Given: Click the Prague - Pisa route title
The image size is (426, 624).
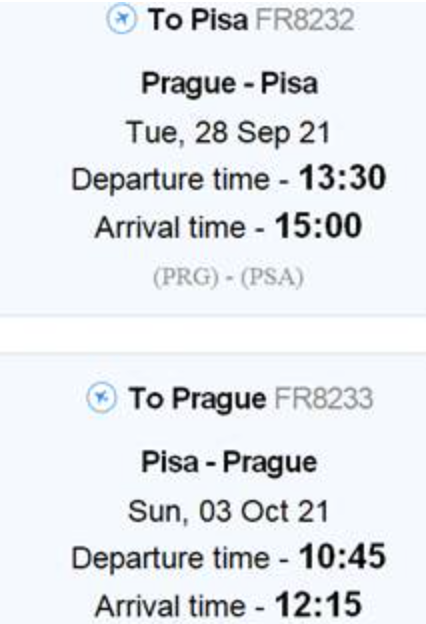Looking at the screenshot, I should pyautogui.click(x=230, y=84).
